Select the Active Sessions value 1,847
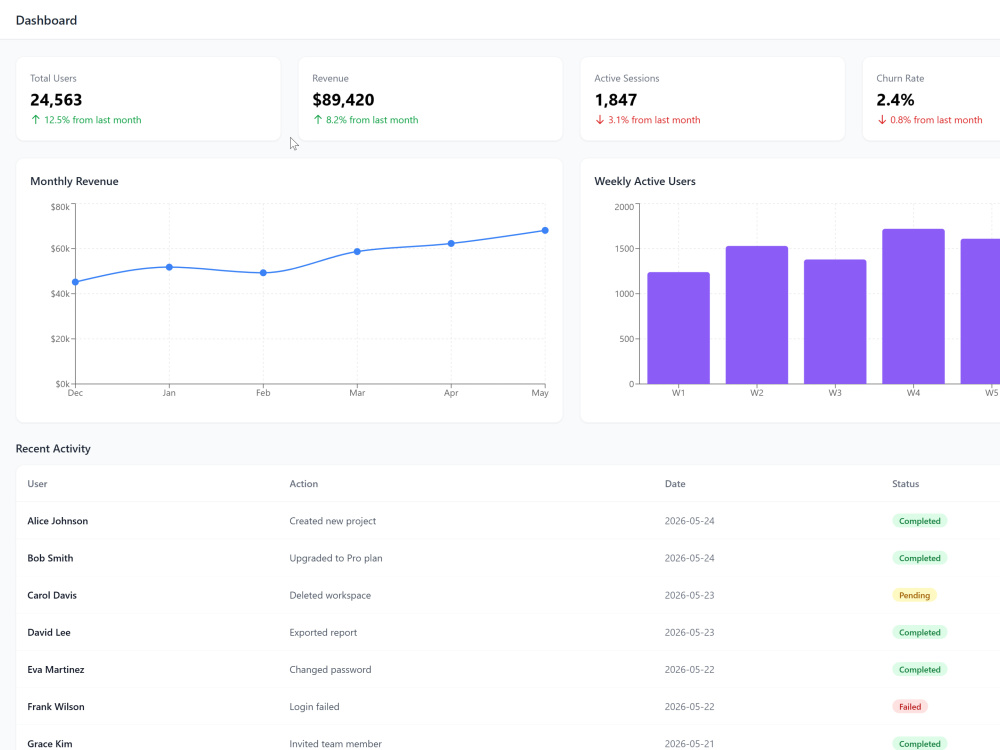 point(615,100)
